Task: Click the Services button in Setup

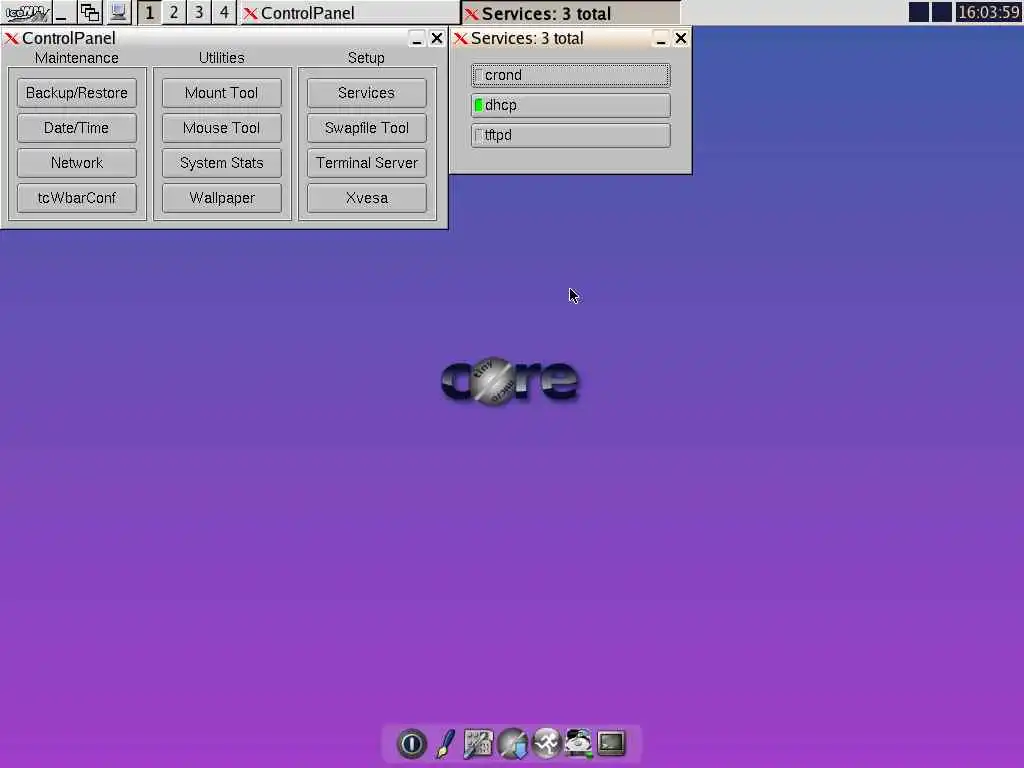Action: tap(366, 93)
